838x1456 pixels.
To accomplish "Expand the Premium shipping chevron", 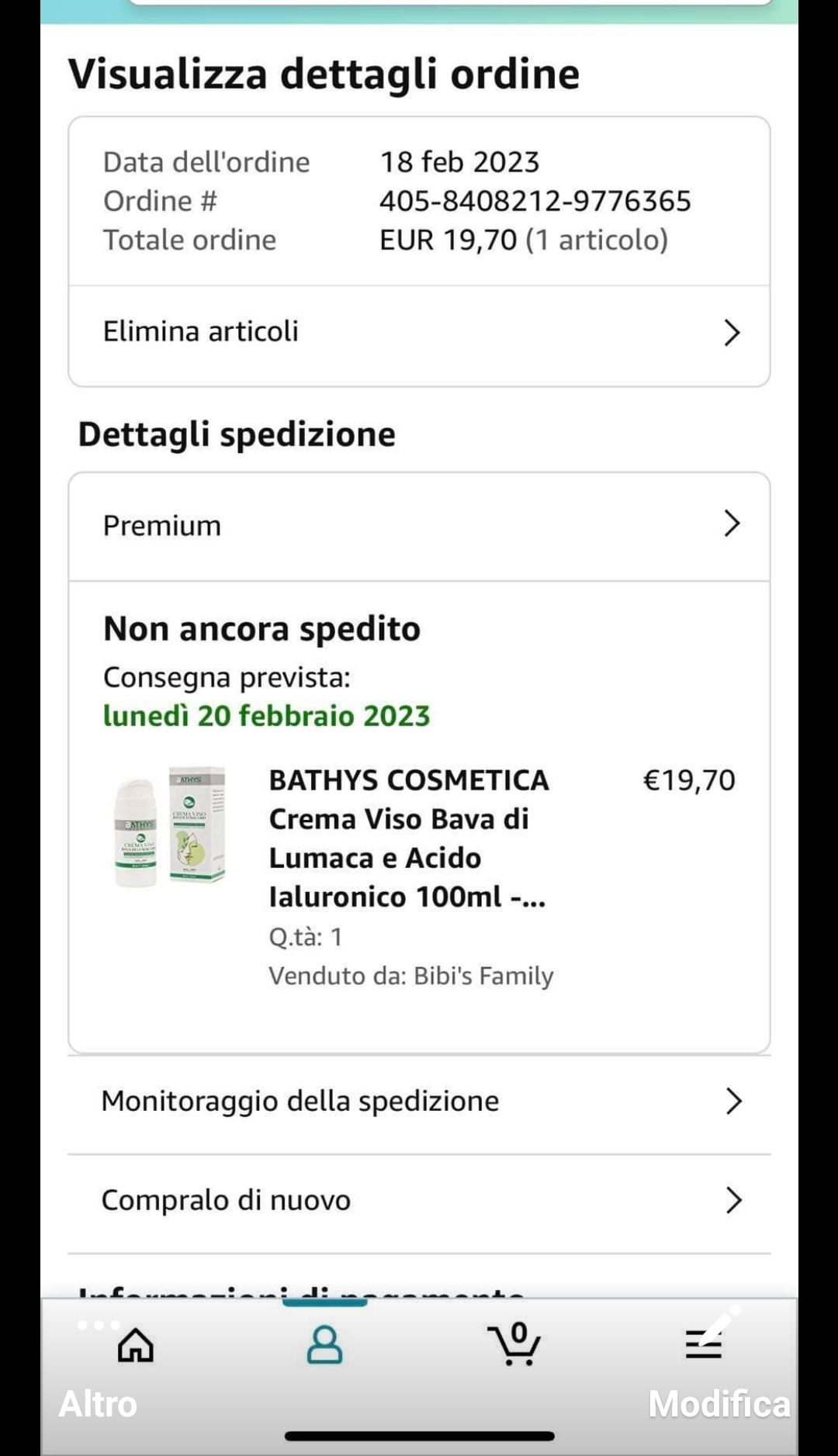I will tap(732, 524).
